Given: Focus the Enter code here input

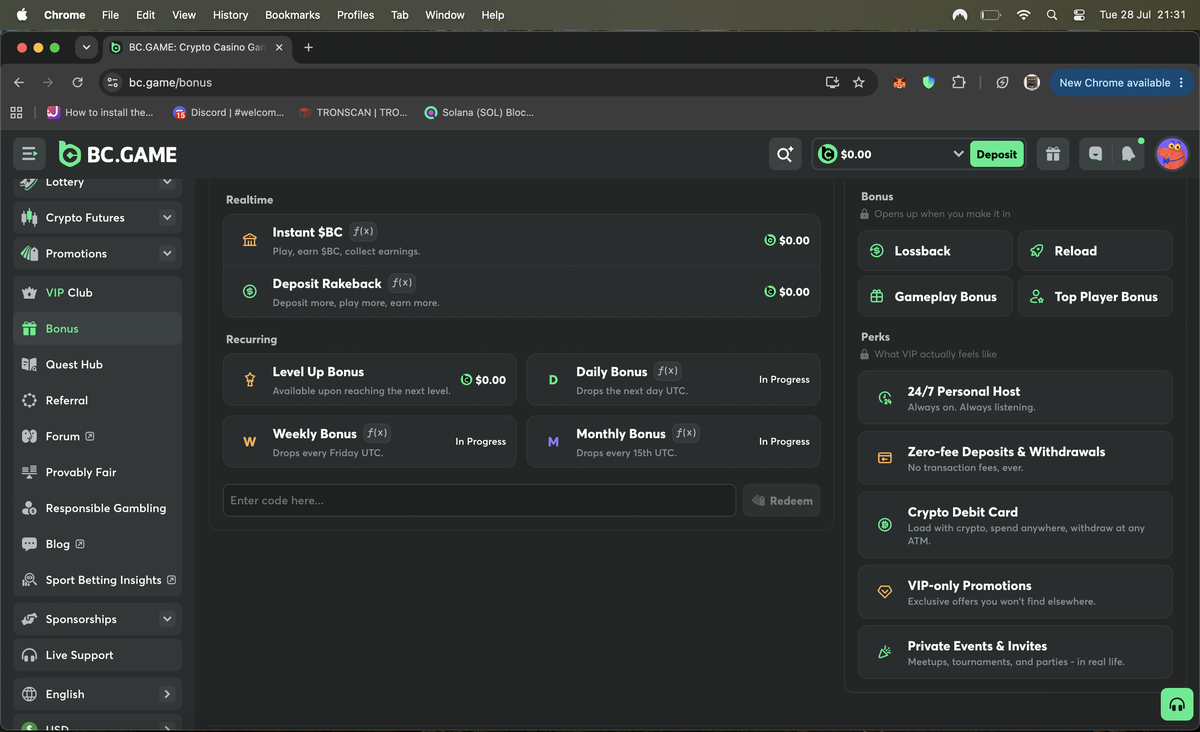Looking at the screenshot, I should [x=479, y=500].
